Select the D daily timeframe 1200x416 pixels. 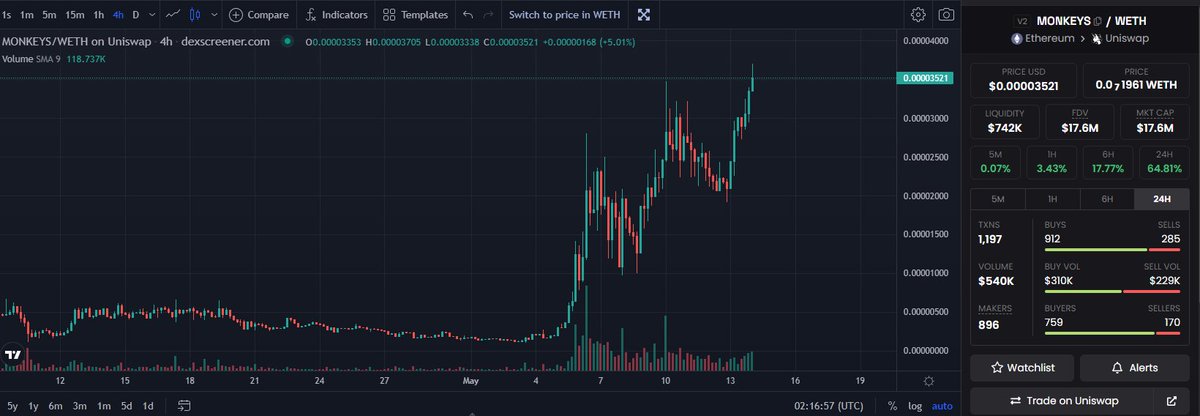coord(137,15)
